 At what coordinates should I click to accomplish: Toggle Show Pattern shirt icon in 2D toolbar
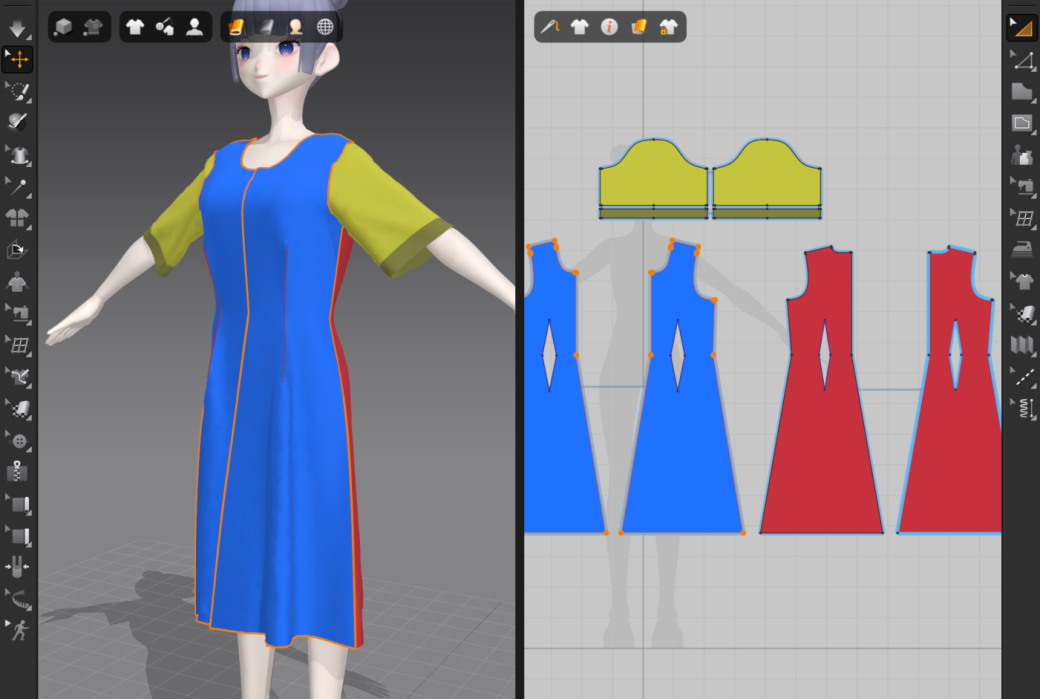pos(580,27)
